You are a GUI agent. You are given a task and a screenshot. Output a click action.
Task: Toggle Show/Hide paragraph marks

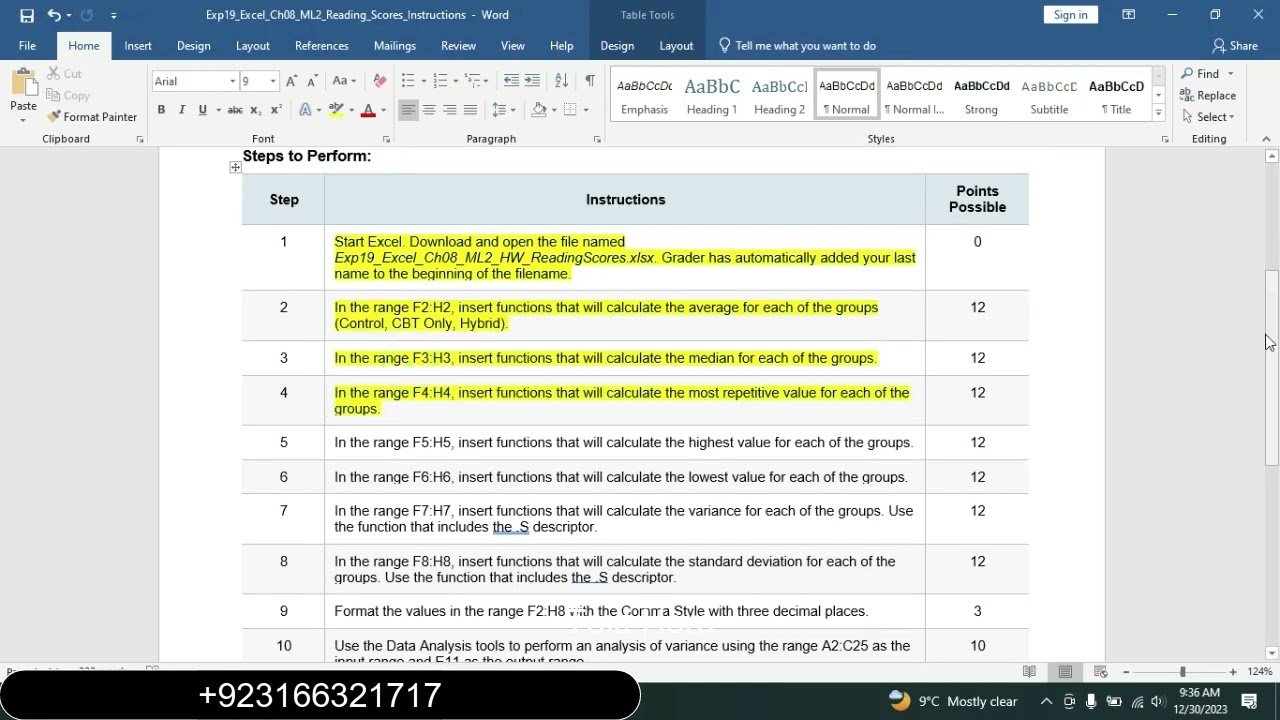point(590,81)
